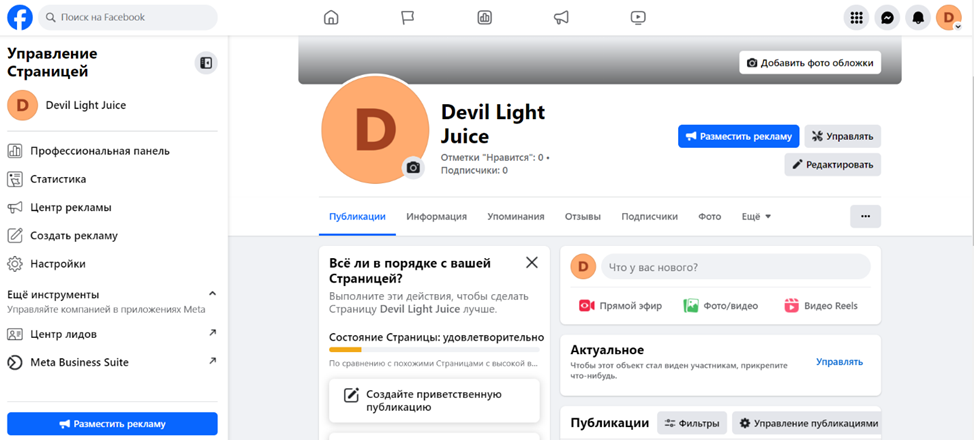Open the top bar megaphone ads icon
Viewport: 974px width, 440px height.
562,17
